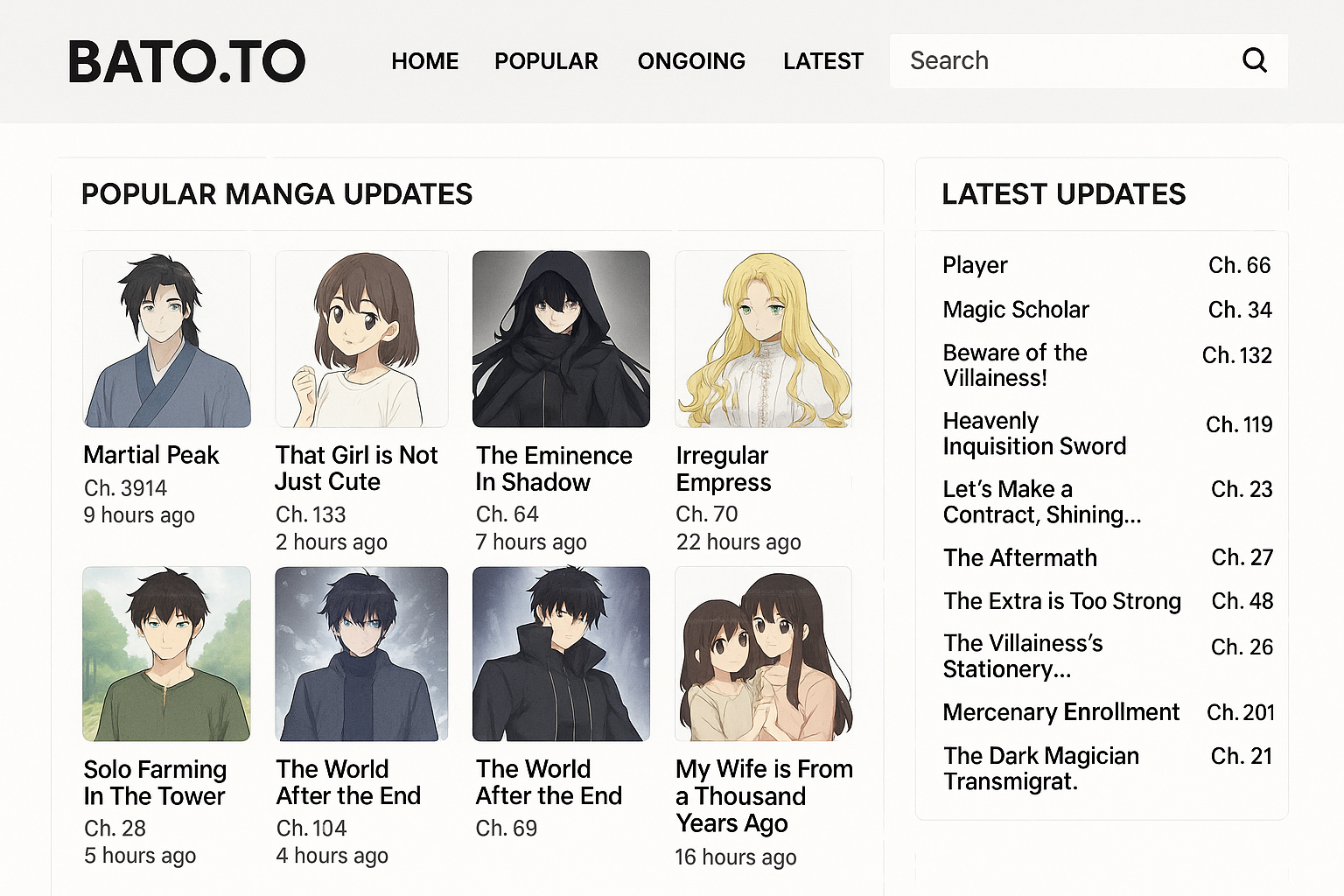The width and height of the screenshot is (1344, 896).
Task: Open The Extra is Too Strong
Action: click(1062, 601)
